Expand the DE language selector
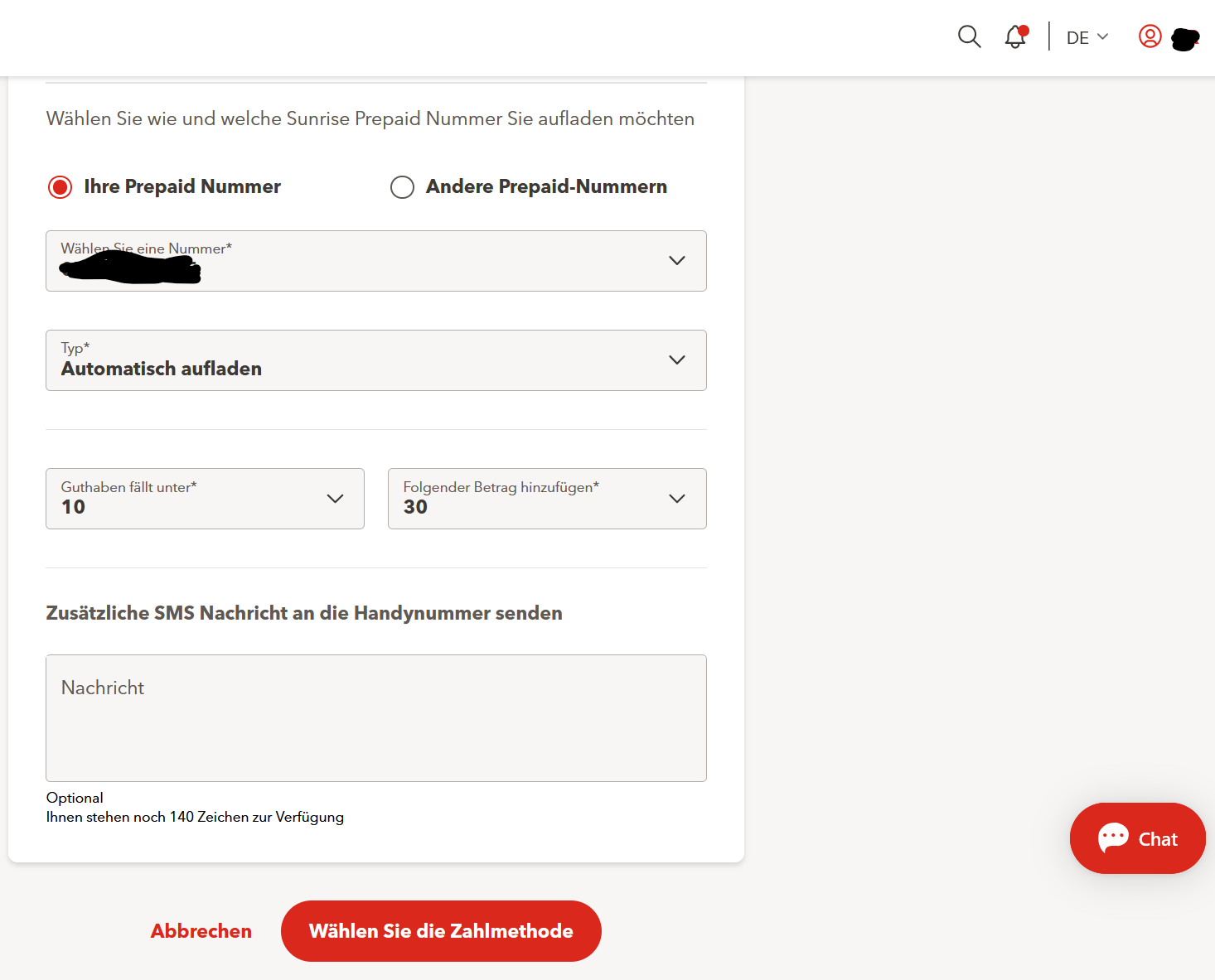 coord(1087,37)
